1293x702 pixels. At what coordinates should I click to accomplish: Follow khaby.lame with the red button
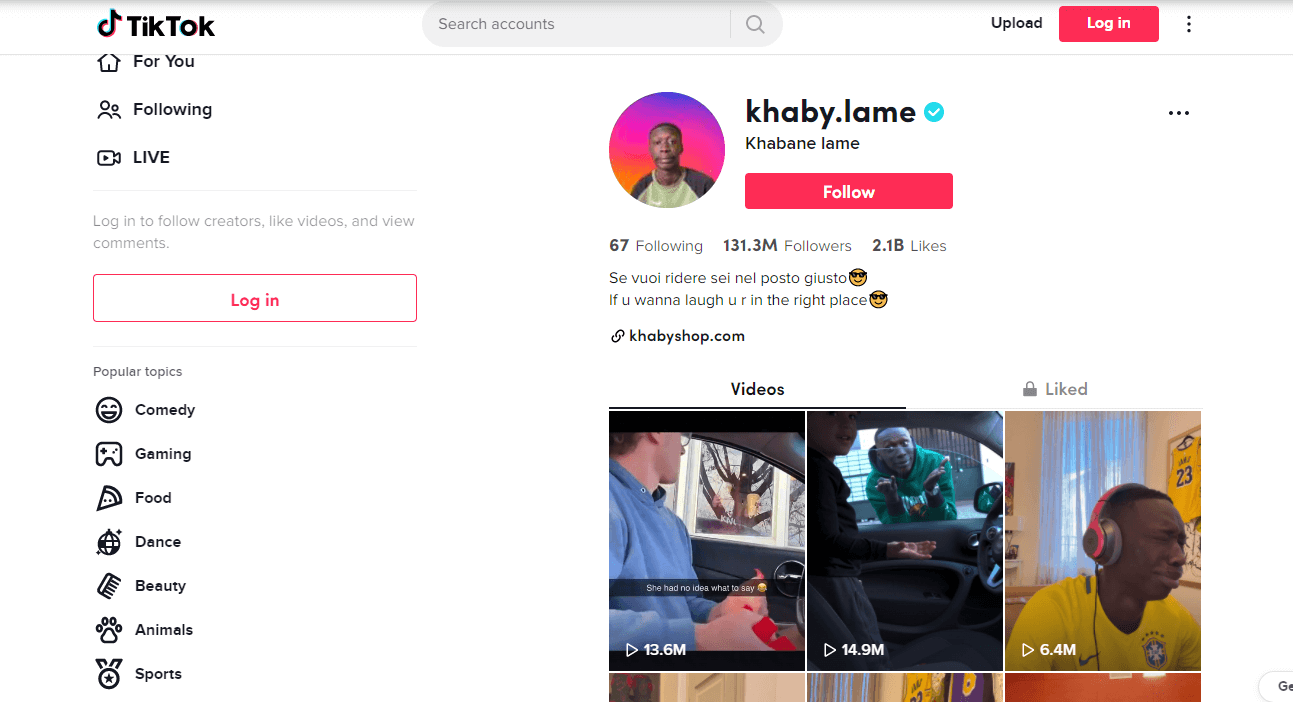[x=849, y=191]
